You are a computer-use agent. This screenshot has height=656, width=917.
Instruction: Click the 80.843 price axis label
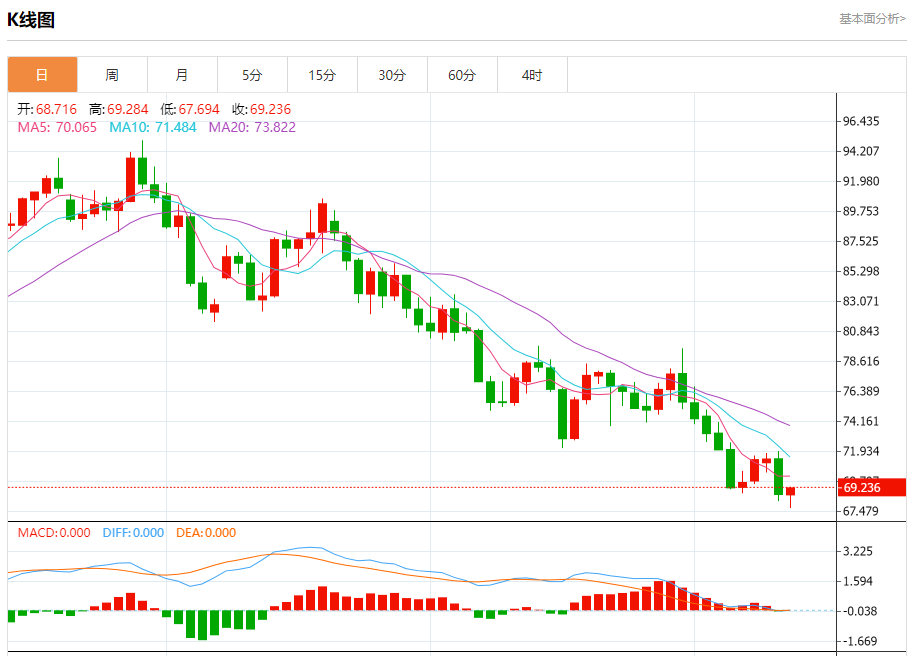(861, 331)
